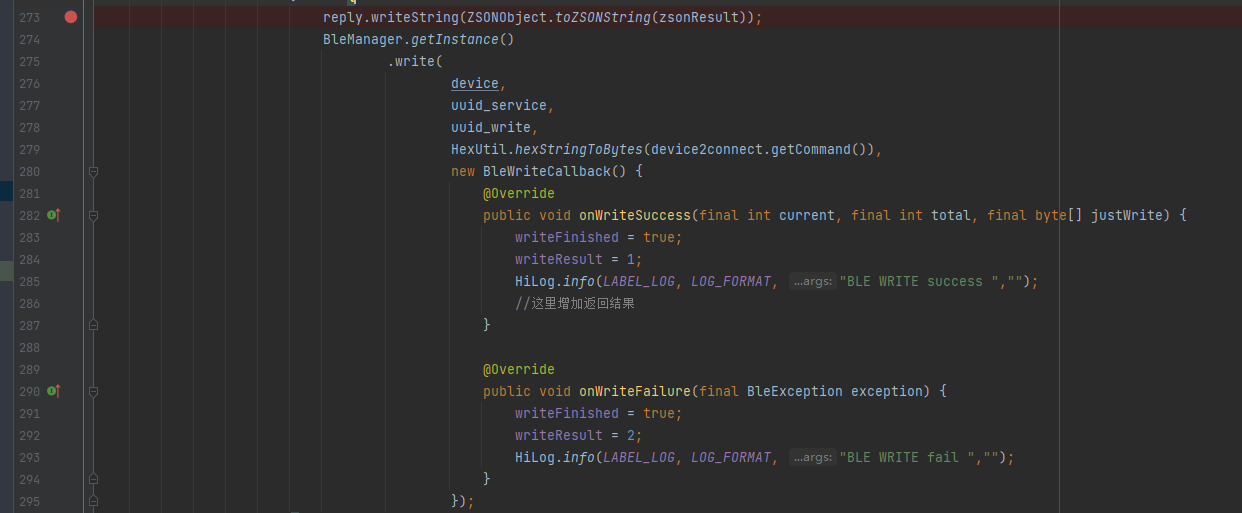Click BleWriteCallback on line 280
Viewport: 1242px width, 513px height.
547,171
